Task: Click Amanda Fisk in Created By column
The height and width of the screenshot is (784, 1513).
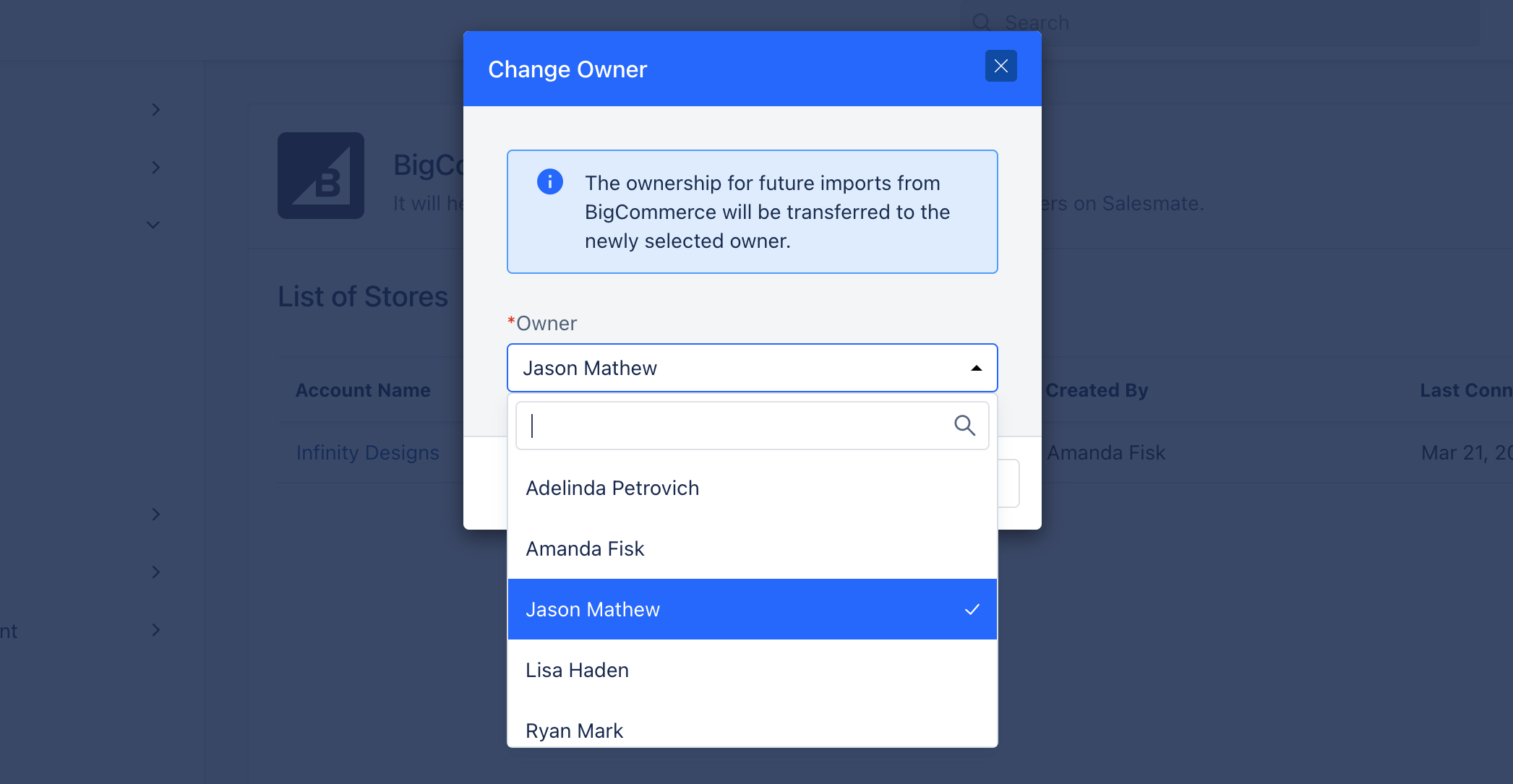Action: point(1106,452)
